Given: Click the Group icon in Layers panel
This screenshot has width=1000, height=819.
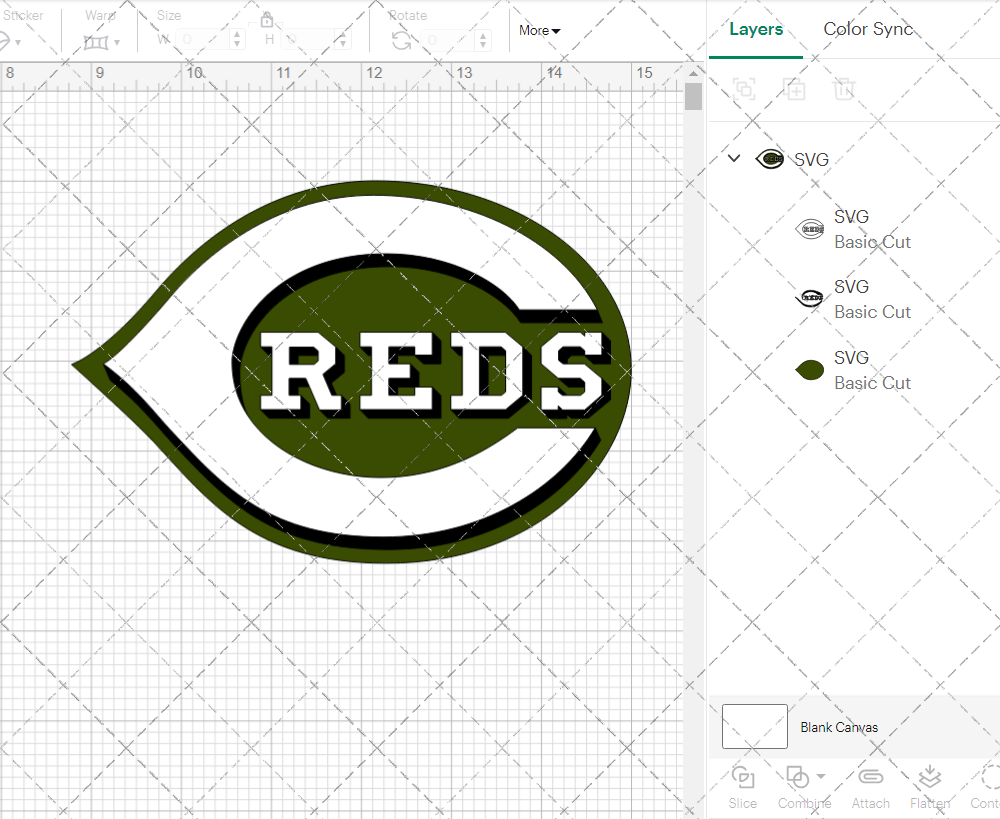Looking at the screenshot, I should point(744,89).
